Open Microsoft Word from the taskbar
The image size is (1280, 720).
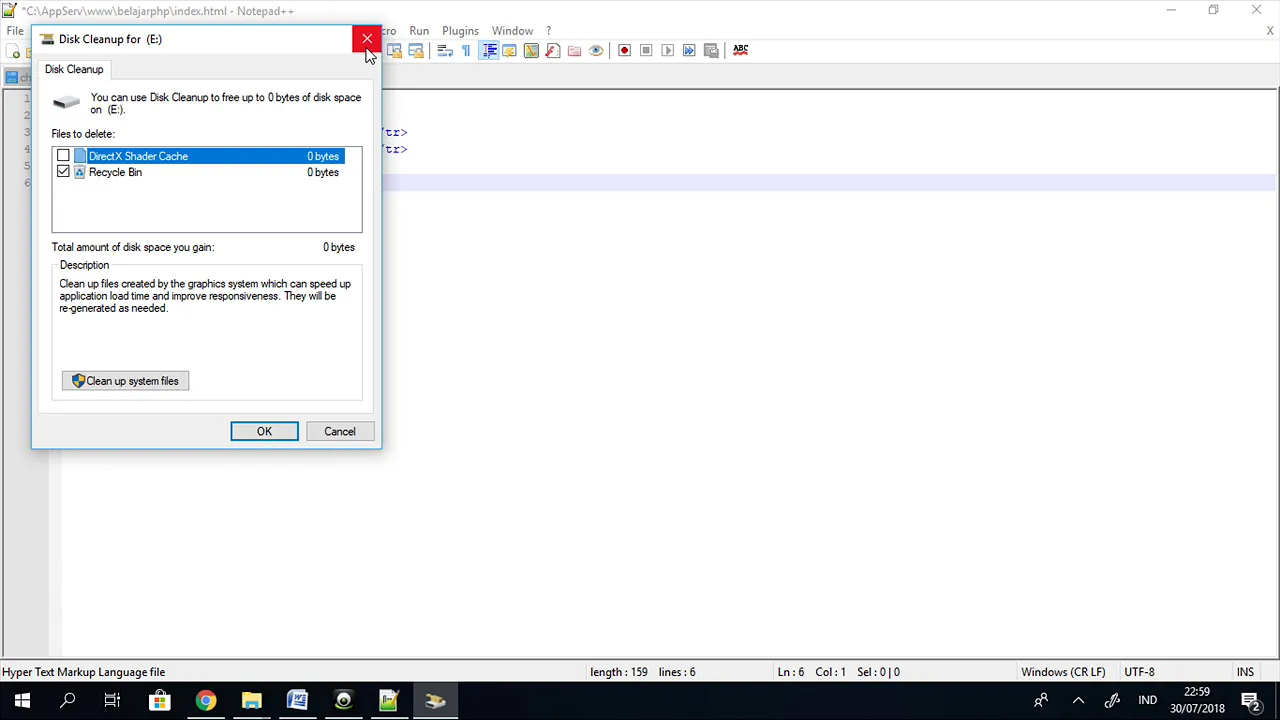(297, 701)
